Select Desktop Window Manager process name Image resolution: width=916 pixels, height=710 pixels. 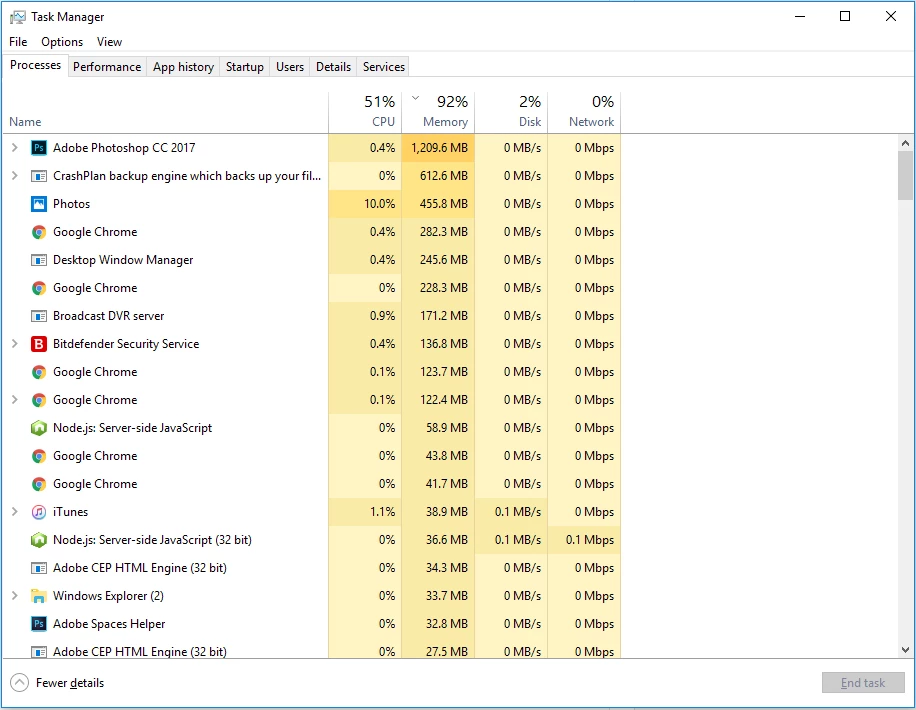(x=123, y=260)
